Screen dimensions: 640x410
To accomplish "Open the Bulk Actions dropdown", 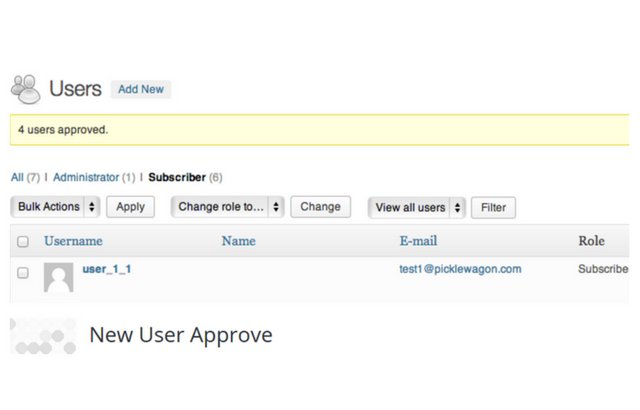I will pyautogui.click(x=55, y=207).
